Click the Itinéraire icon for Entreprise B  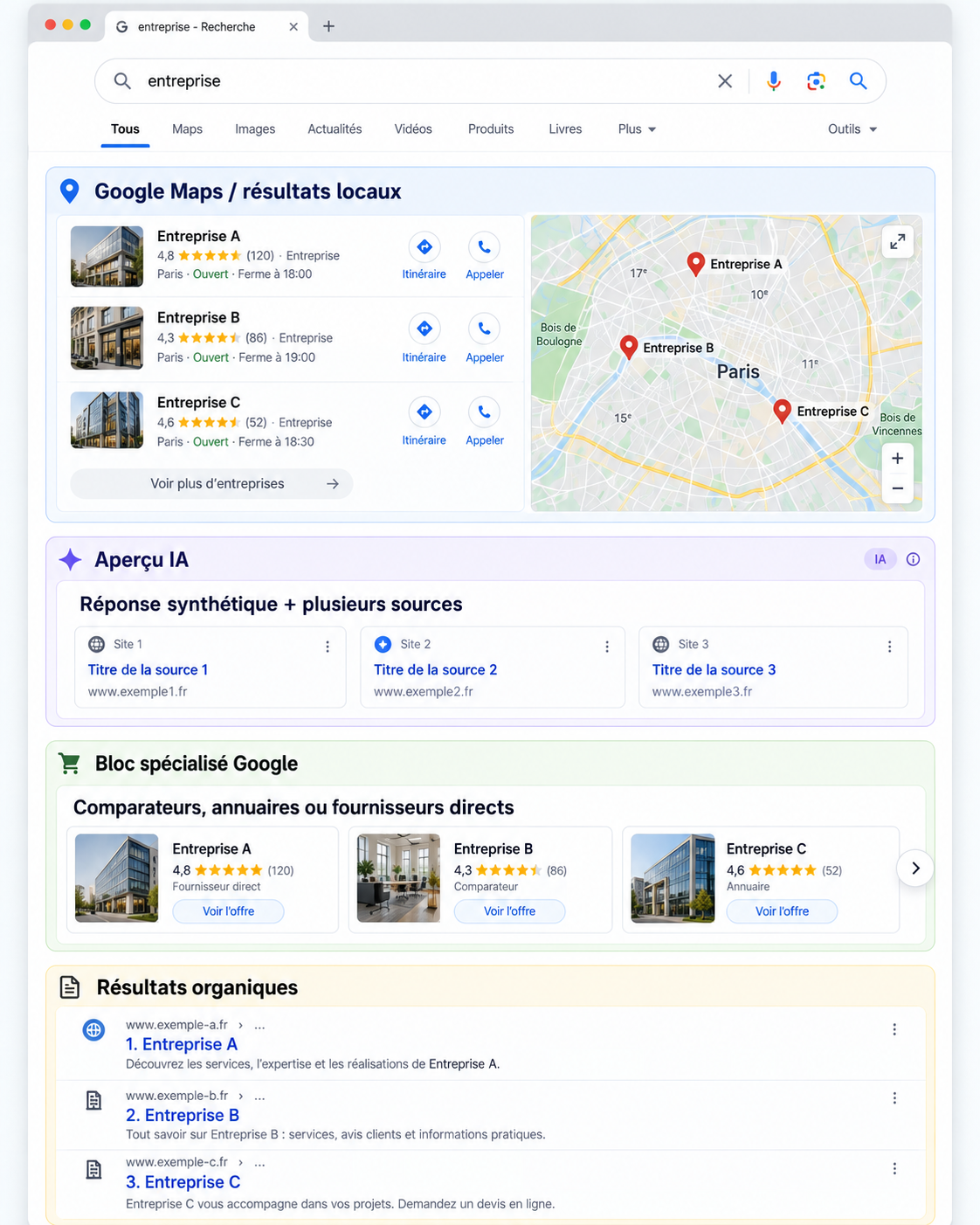click(x=424, y=329)
